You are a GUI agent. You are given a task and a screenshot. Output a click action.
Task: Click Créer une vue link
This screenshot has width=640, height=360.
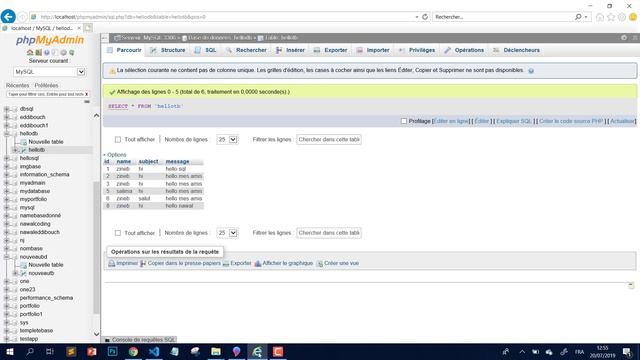point(341,264)
